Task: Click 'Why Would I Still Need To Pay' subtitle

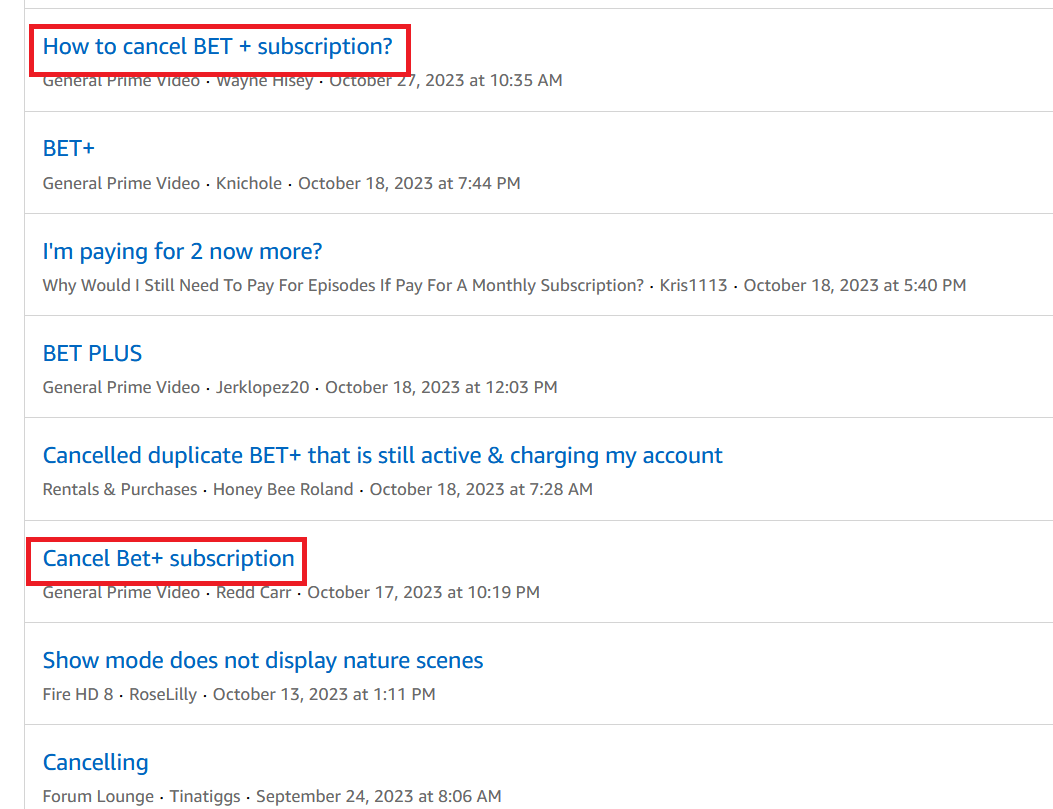Action: click(342, 285)
